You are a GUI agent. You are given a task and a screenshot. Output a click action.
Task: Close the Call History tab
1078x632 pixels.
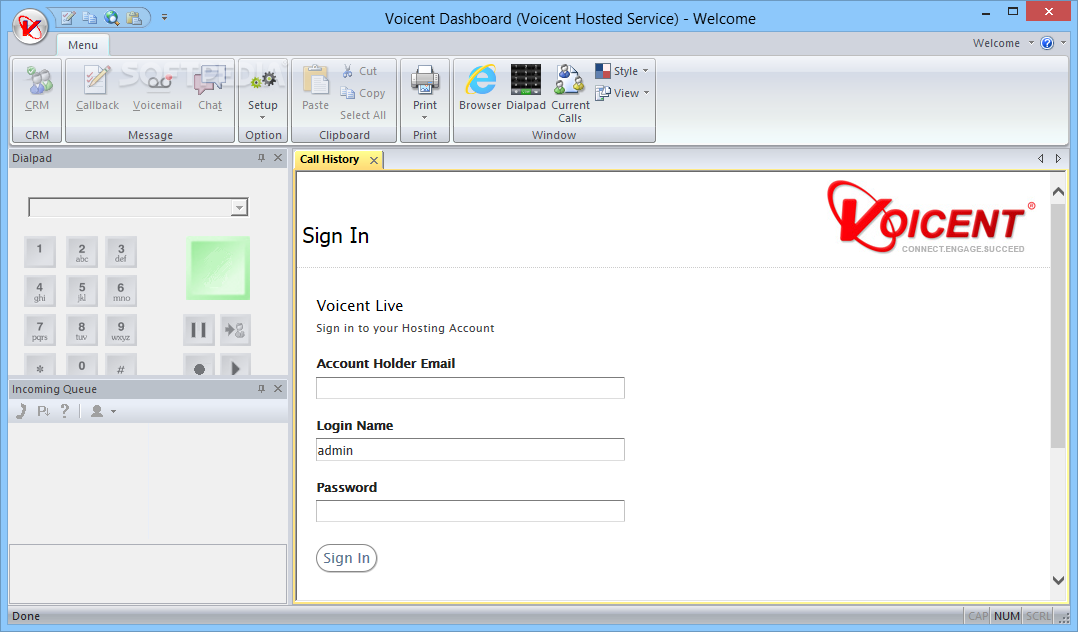pyautogui.click(x=374, y=160)
